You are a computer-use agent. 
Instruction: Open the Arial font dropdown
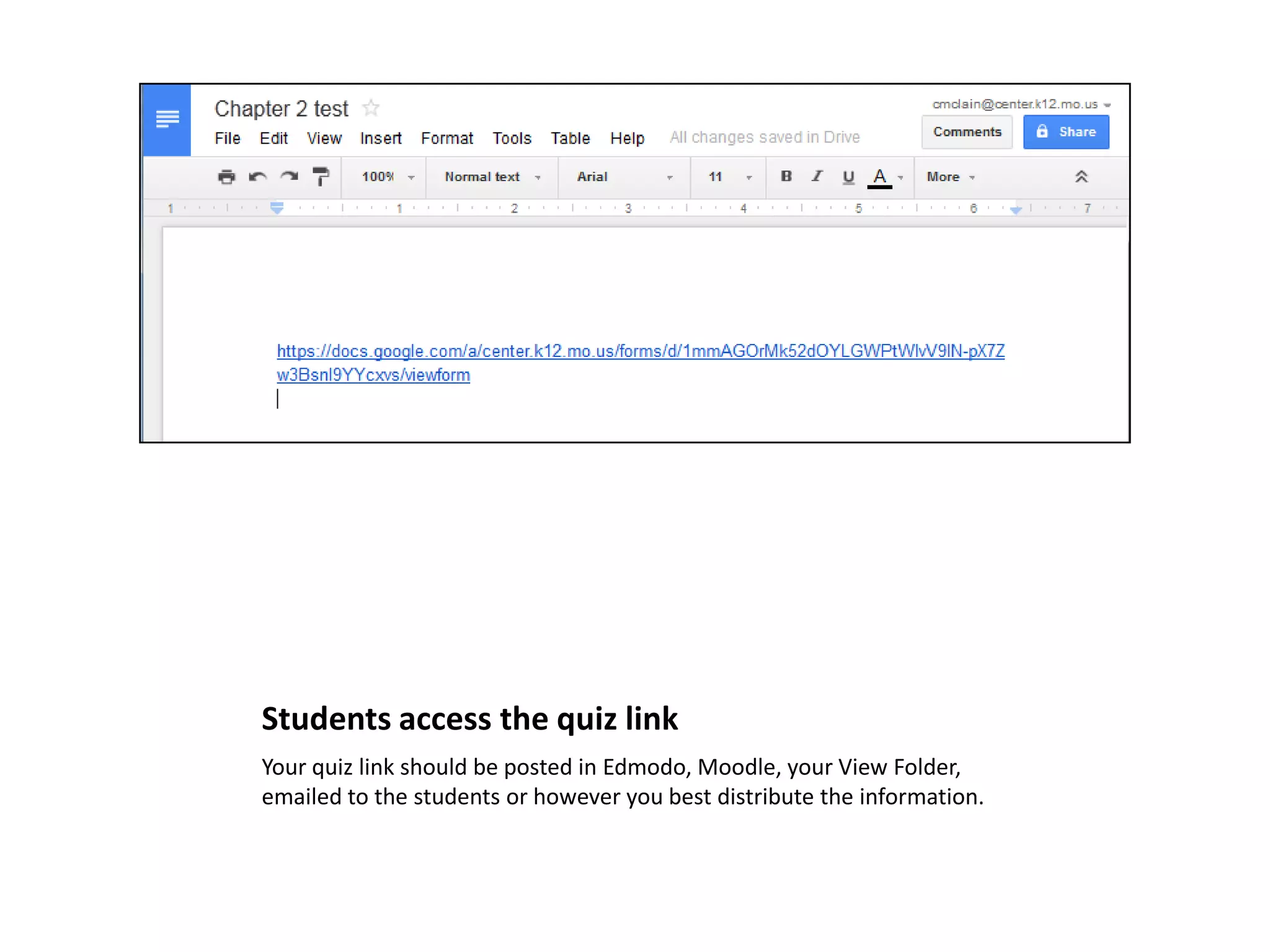tap(624, 177)
